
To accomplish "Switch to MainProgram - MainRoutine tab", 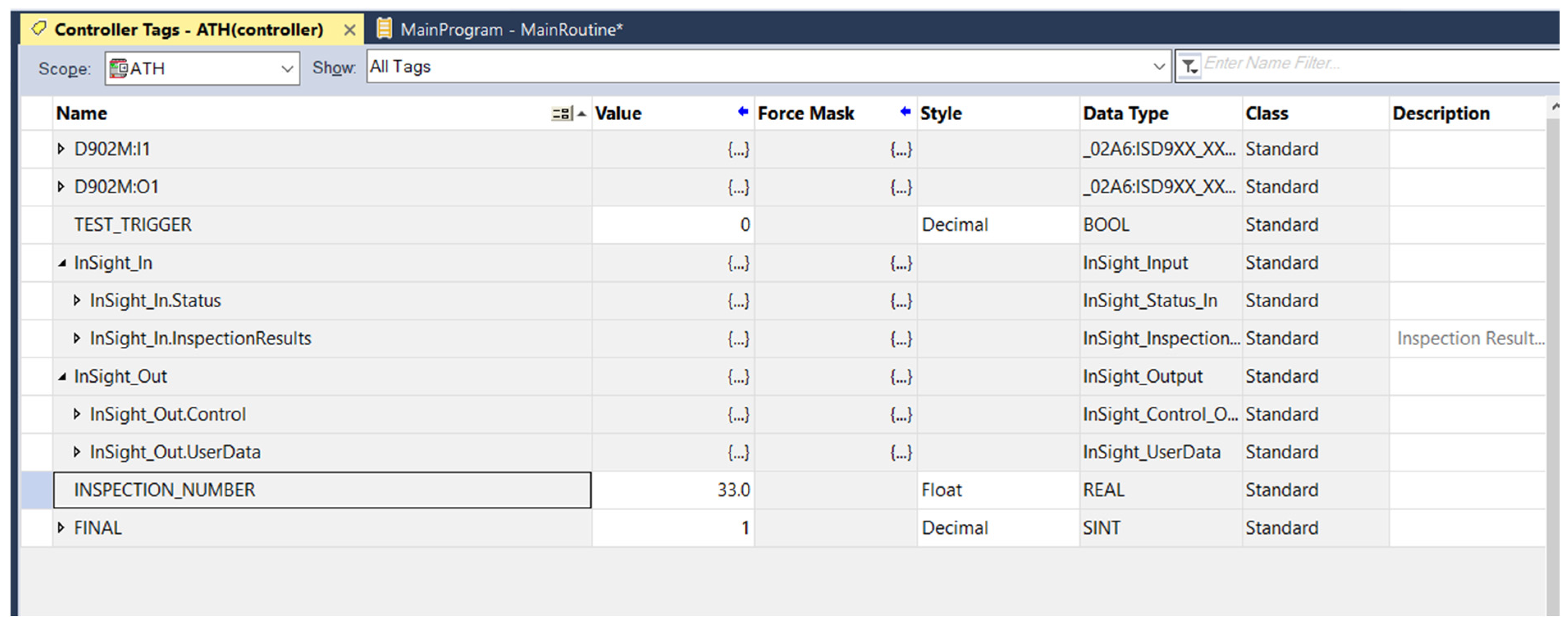I will (x=511, y=29).
